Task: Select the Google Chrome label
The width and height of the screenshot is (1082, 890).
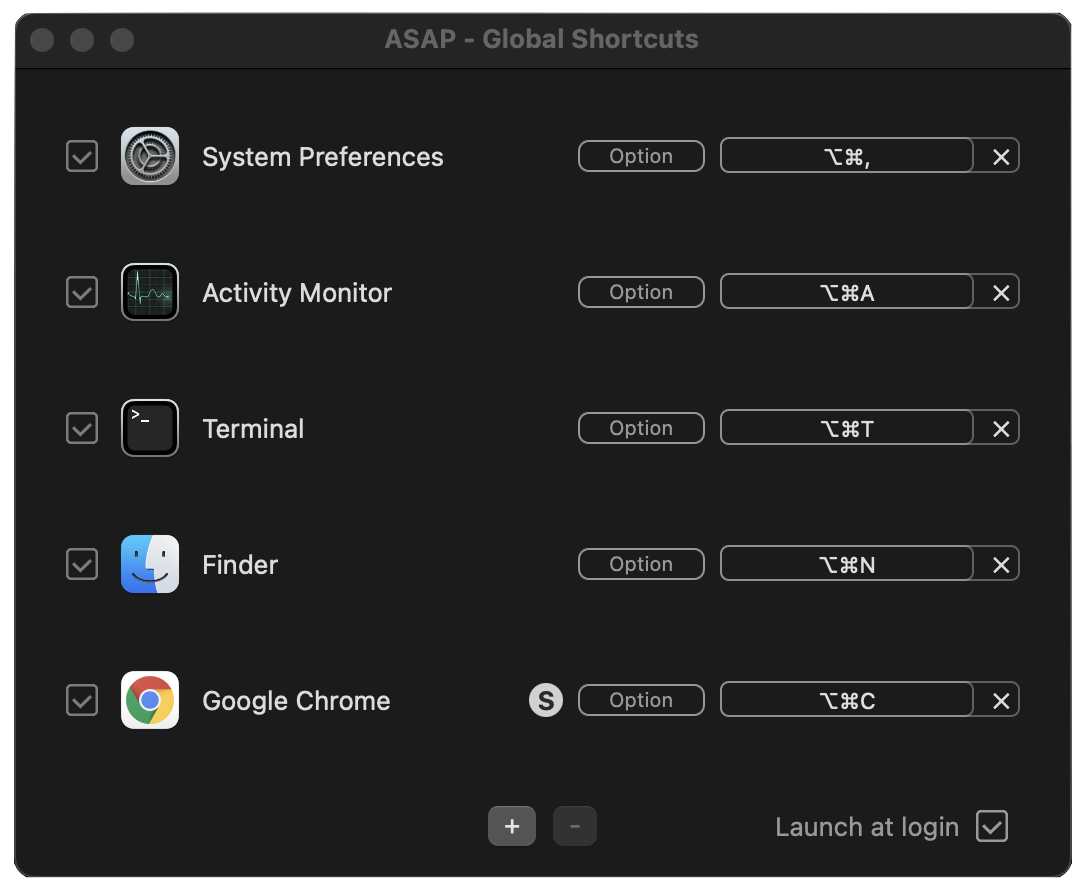Action: [x=296, y=700]
